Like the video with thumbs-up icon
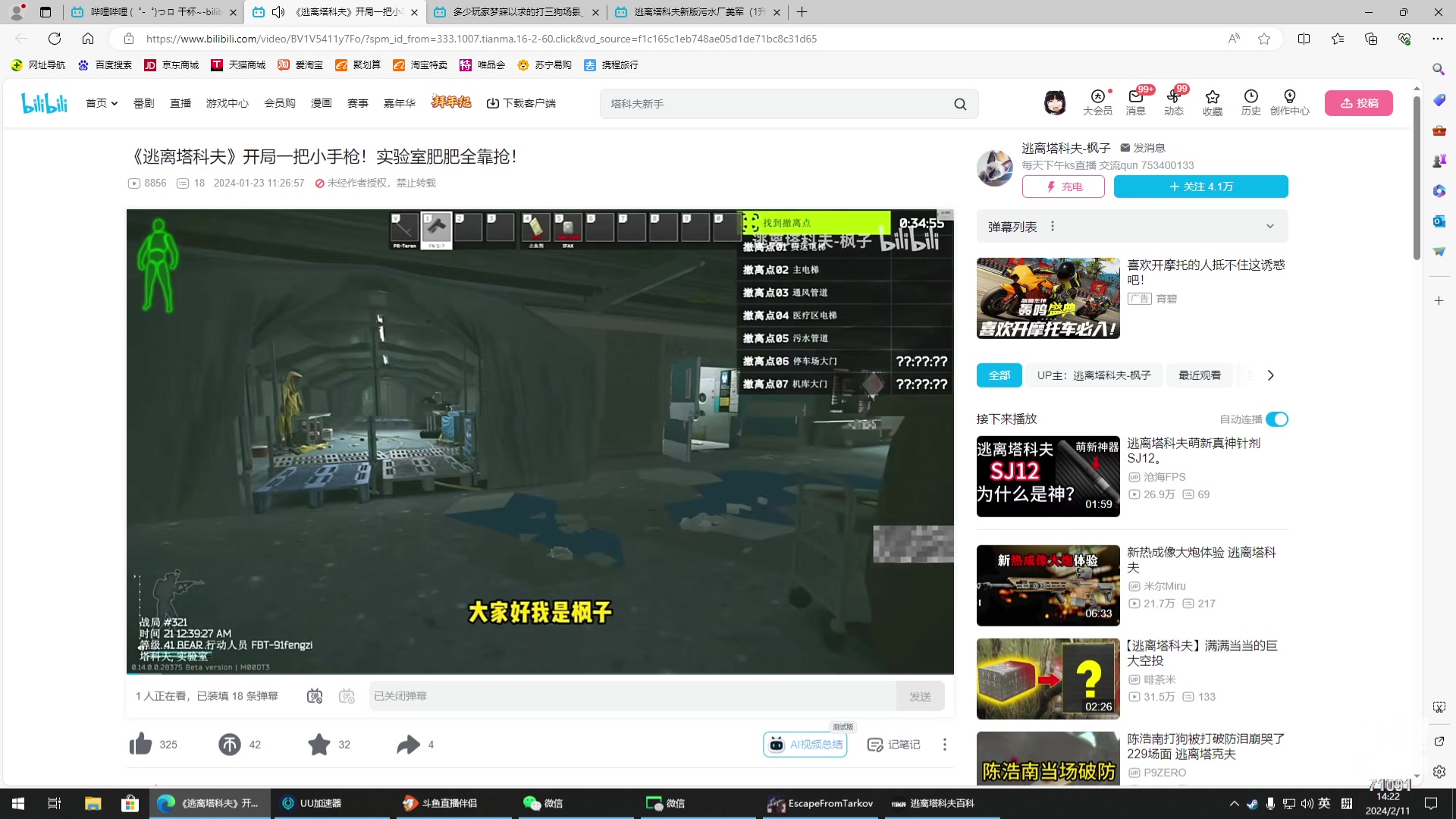Screen dimensions: 1456x819 click(140, 745)
